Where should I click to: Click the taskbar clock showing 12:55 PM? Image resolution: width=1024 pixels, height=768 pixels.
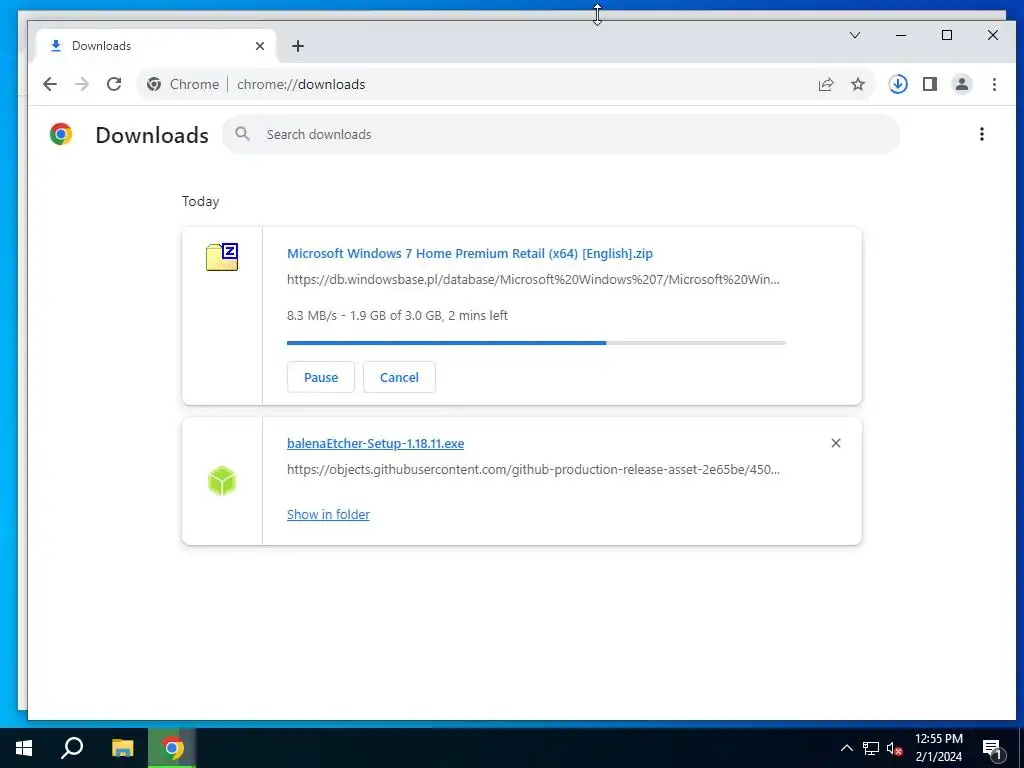click(x=938, y=748)
